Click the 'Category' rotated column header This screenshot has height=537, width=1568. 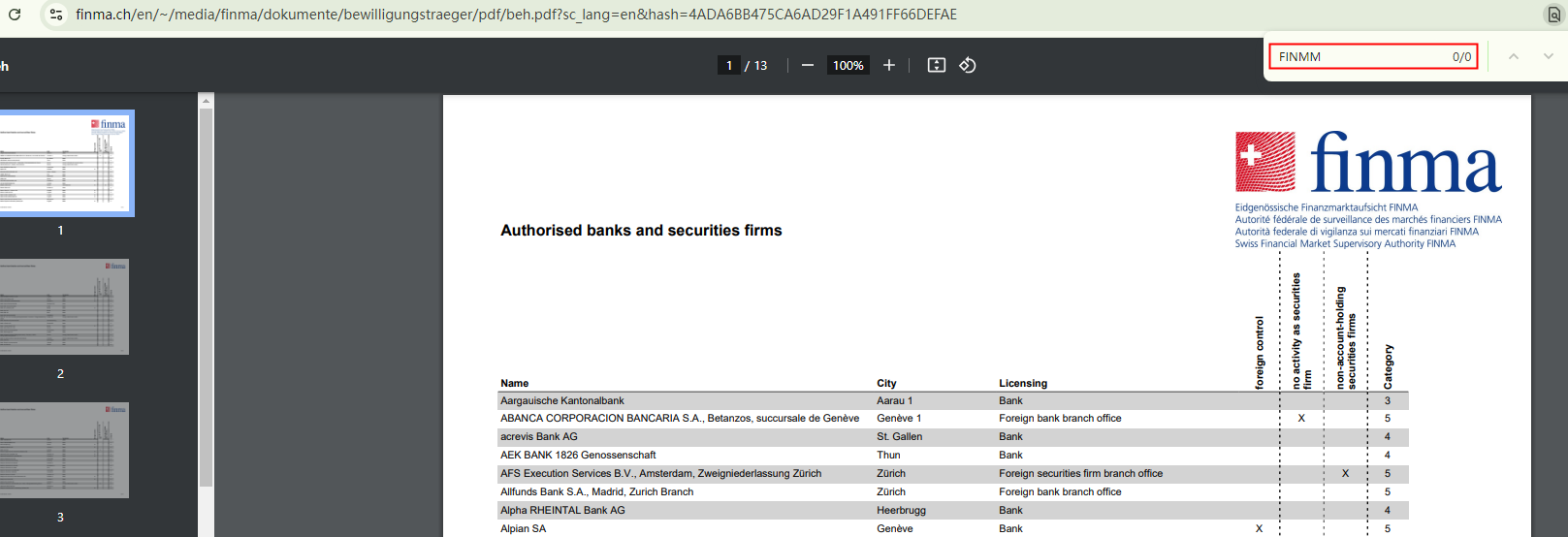coord(1388,366)
